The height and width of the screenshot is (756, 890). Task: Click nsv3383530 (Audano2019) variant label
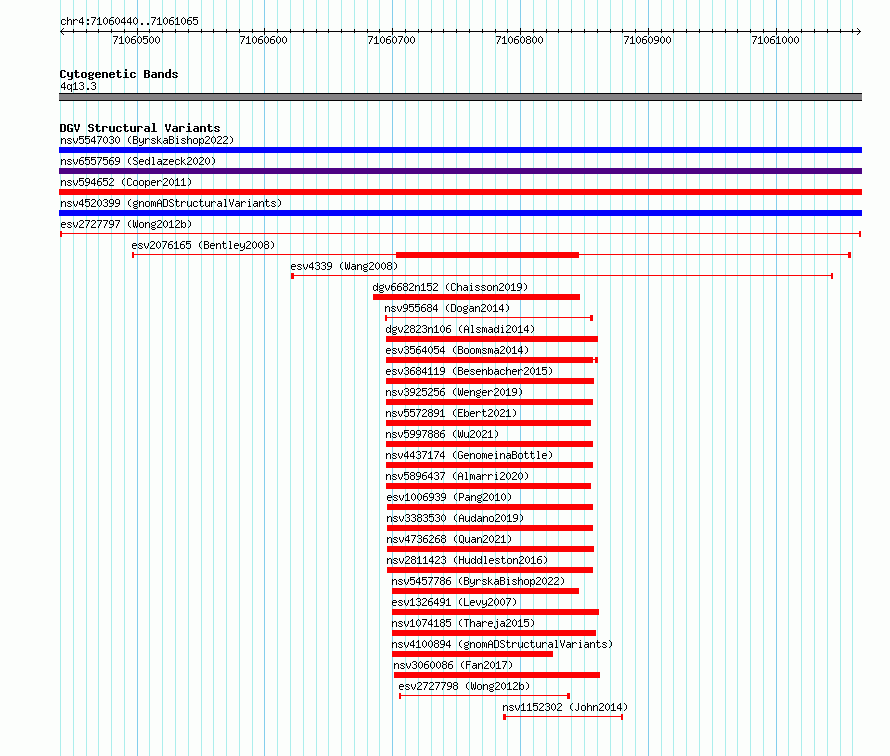[455, 518]
